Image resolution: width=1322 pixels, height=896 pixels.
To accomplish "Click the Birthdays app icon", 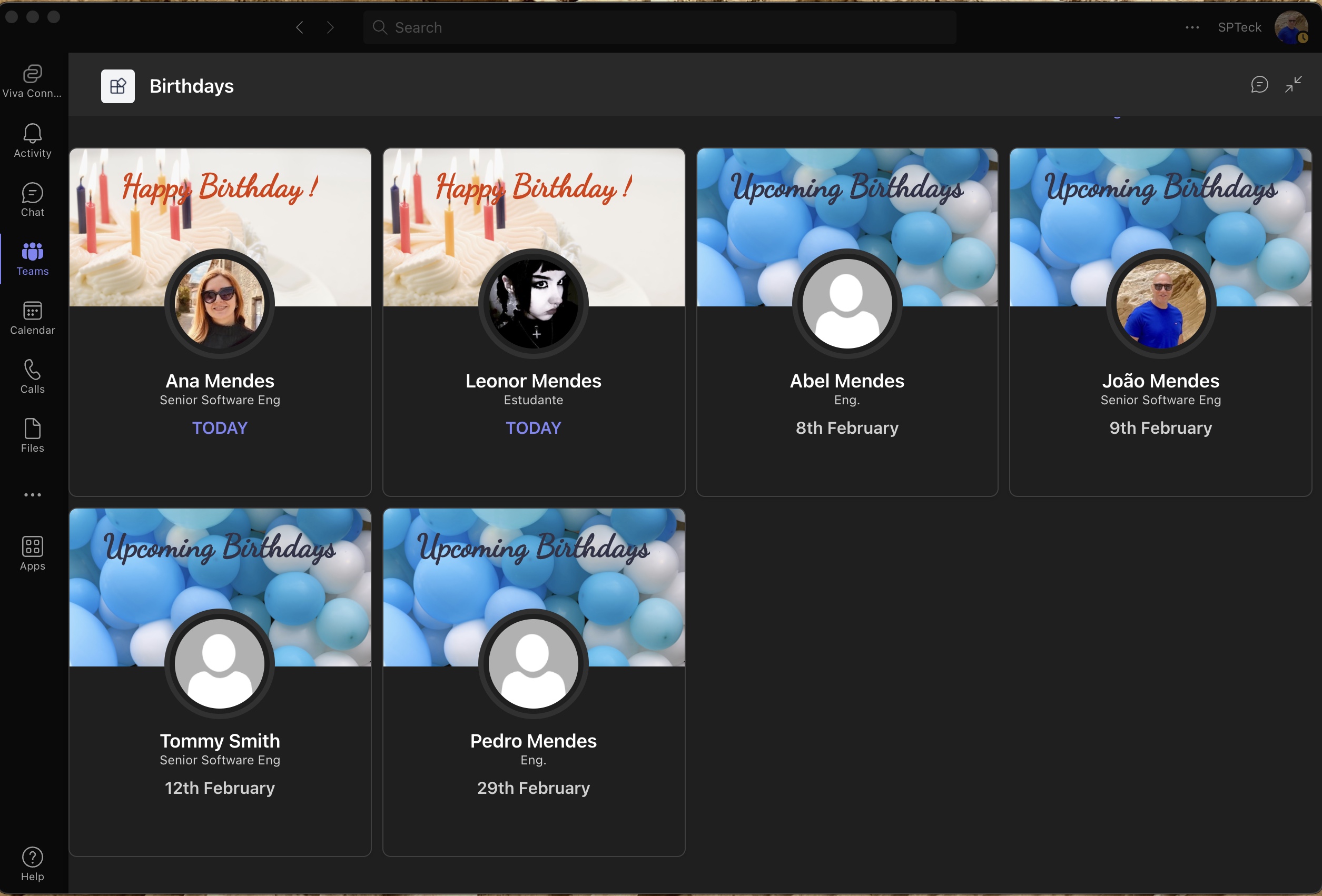I will 118,86.
